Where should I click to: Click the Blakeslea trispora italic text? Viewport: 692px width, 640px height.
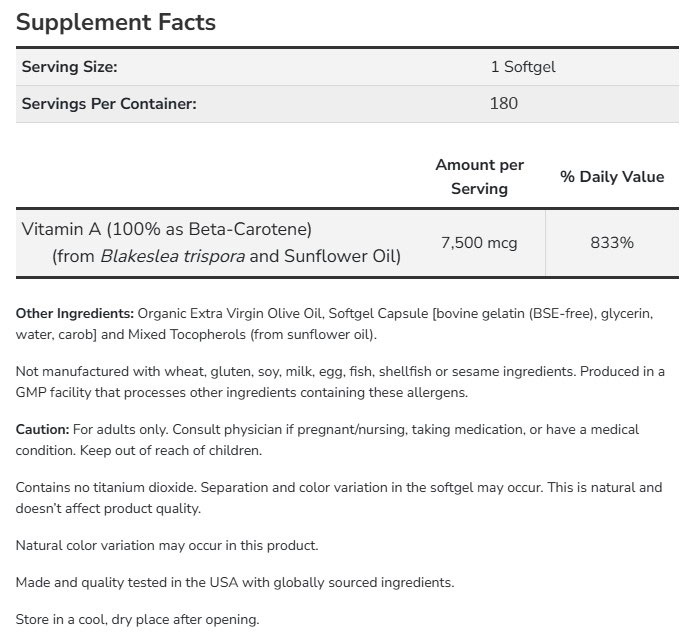click(173, 256)
